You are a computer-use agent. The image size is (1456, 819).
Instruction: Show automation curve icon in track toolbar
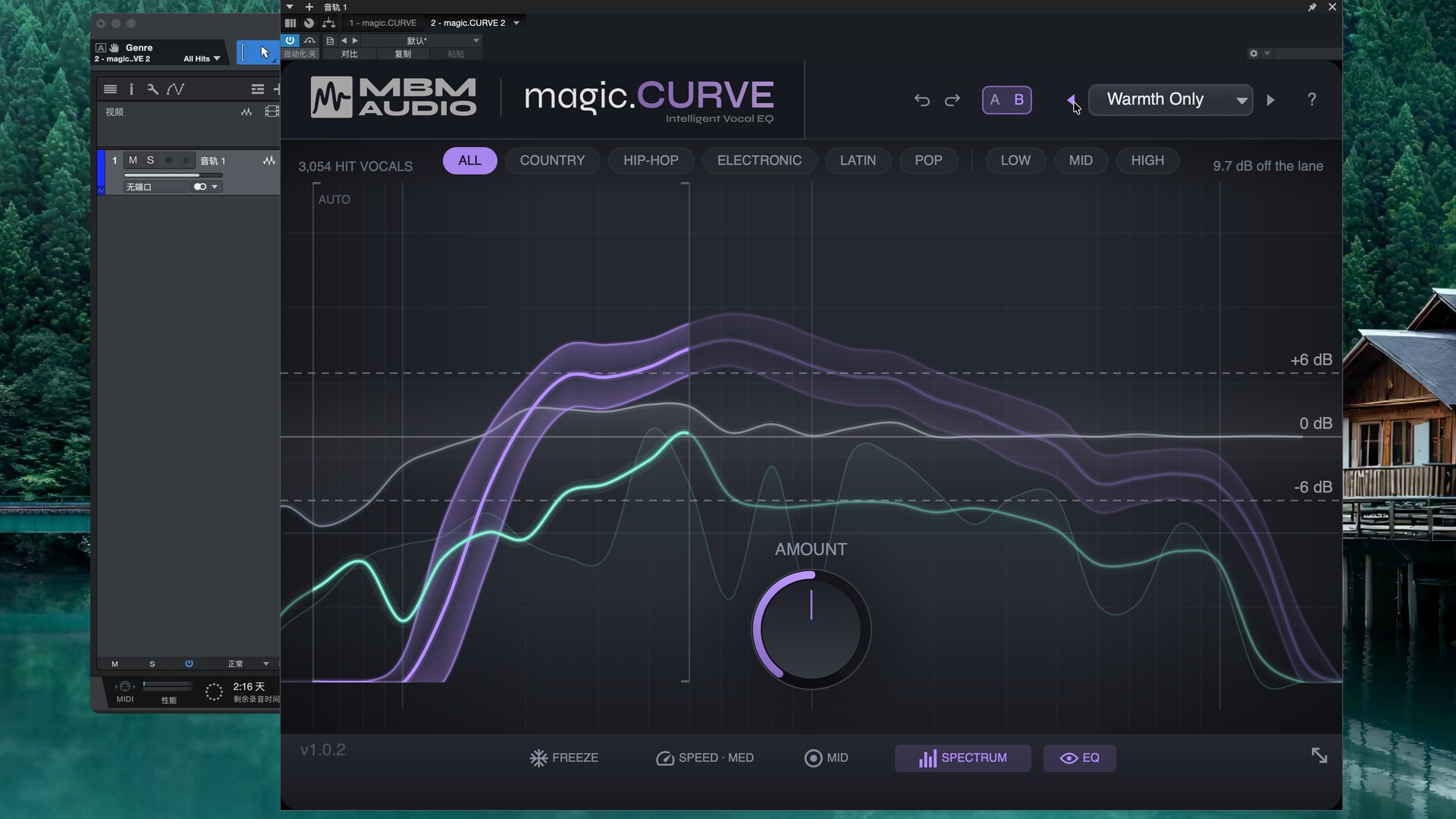coord(175,89)
